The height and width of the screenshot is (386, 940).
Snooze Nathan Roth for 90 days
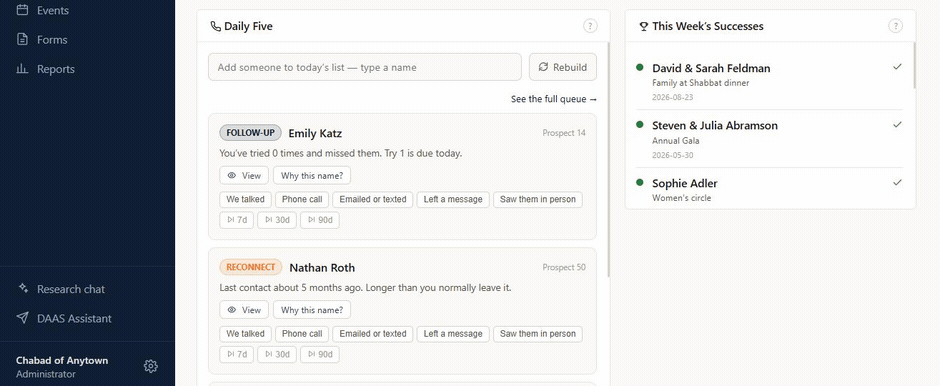[320, 354]
